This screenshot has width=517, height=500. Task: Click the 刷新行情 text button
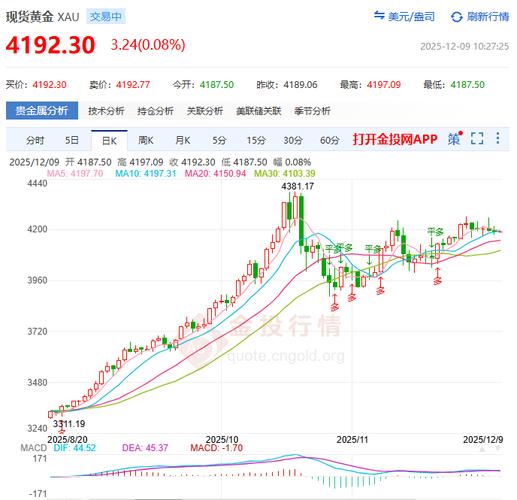pos(488,16)
